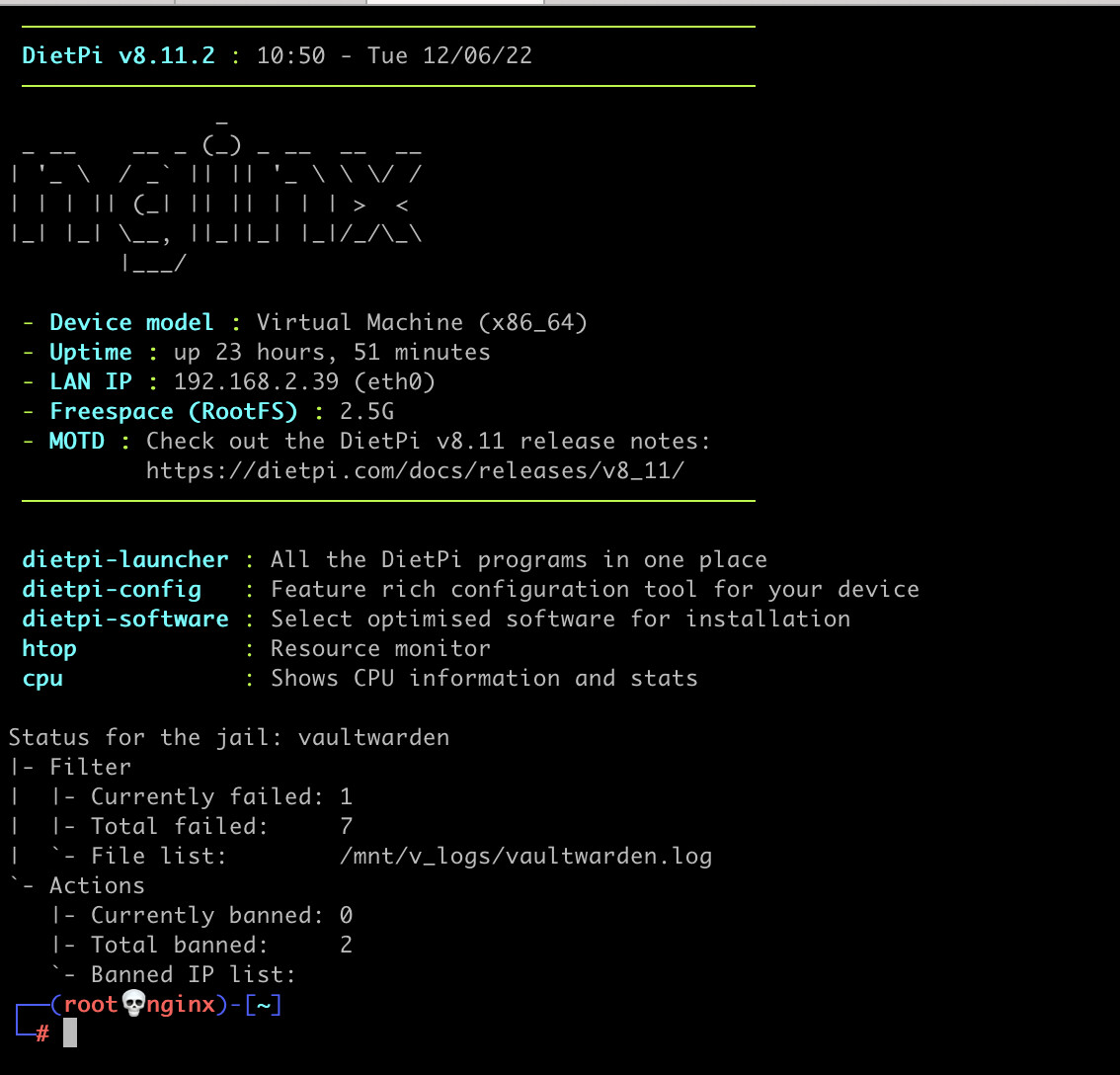The image size is (1120, 1075).
Task: Click the '/mnt/v_logs/vaultwarden.log' file path
Action: pyautogui.click(x=525, y=857)
